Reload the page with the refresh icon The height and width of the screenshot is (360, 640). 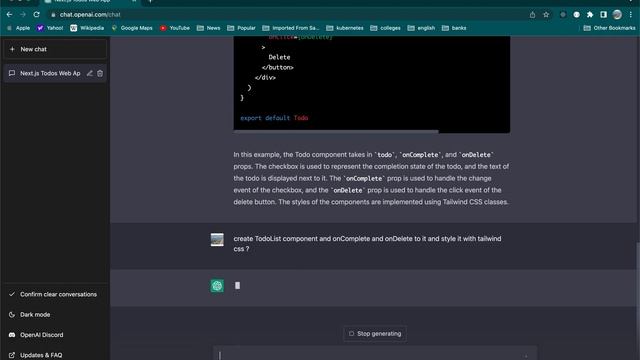coord(36,15)
